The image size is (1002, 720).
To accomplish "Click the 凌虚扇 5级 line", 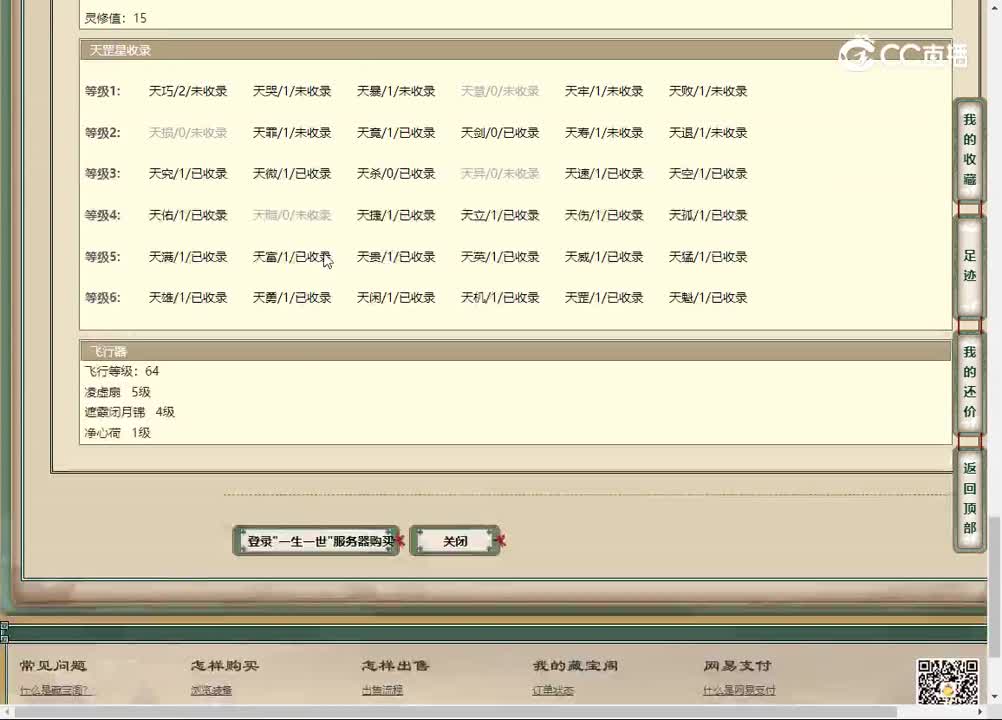I will 118,392.
